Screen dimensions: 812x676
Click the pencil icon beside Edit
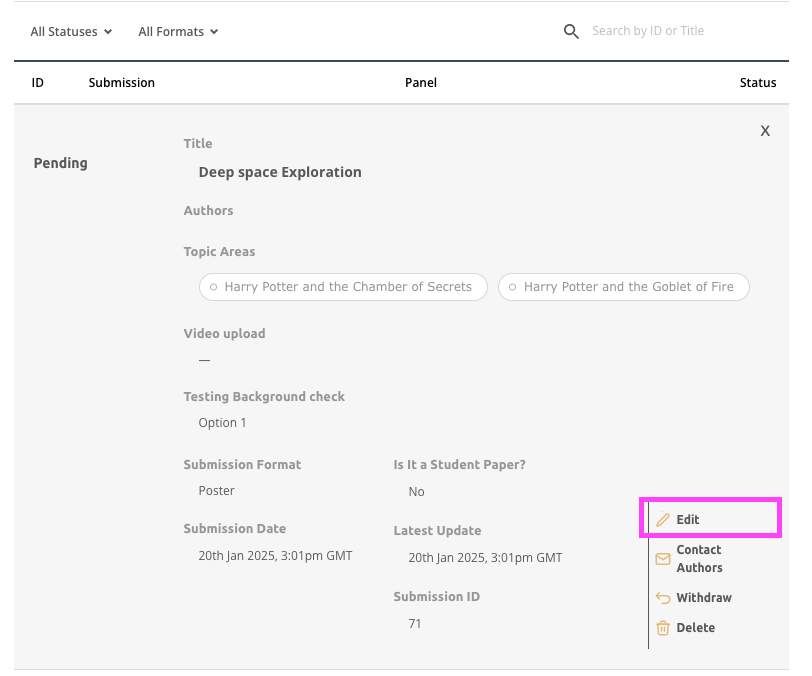(662, 520)
